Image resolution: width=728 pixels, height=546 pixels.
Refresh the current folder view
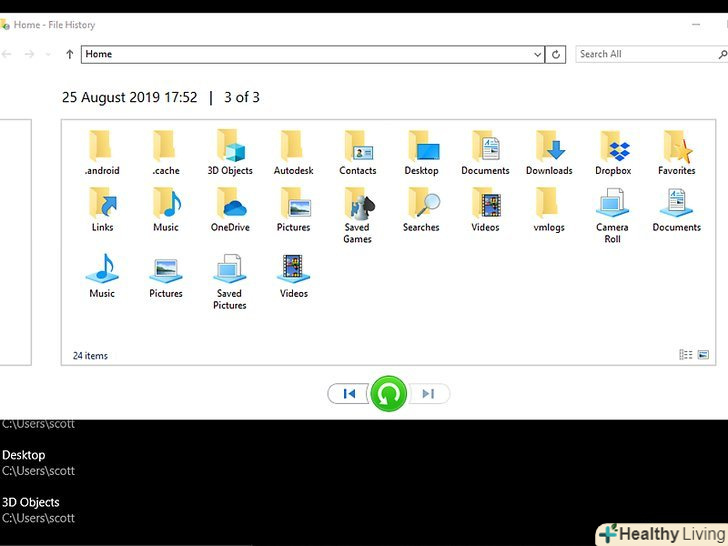point(557,55)
